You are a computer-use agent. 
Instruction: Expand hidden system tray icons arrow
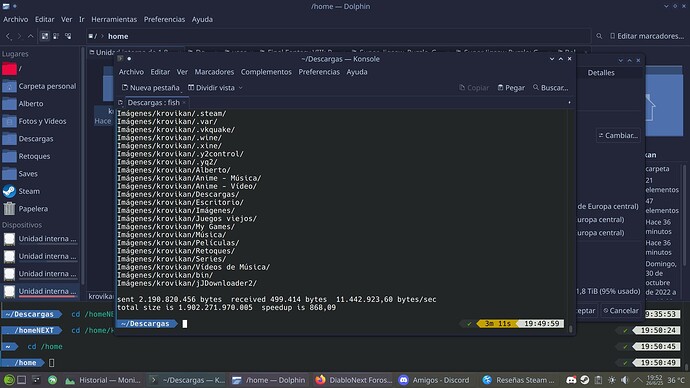click(638, 380)
